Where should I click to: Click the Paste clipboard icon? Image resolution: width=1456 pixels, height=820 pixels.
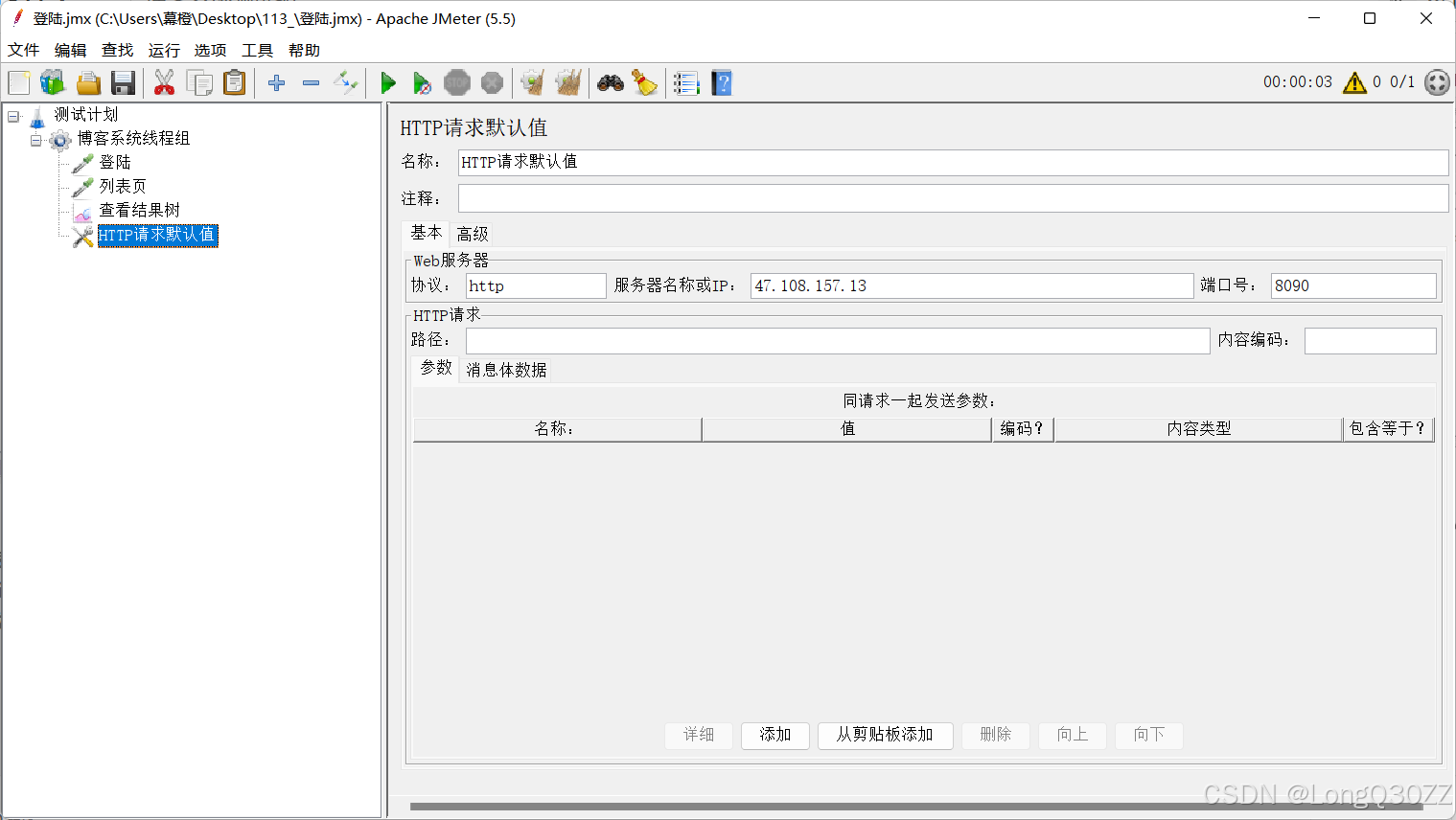point(235,83)
